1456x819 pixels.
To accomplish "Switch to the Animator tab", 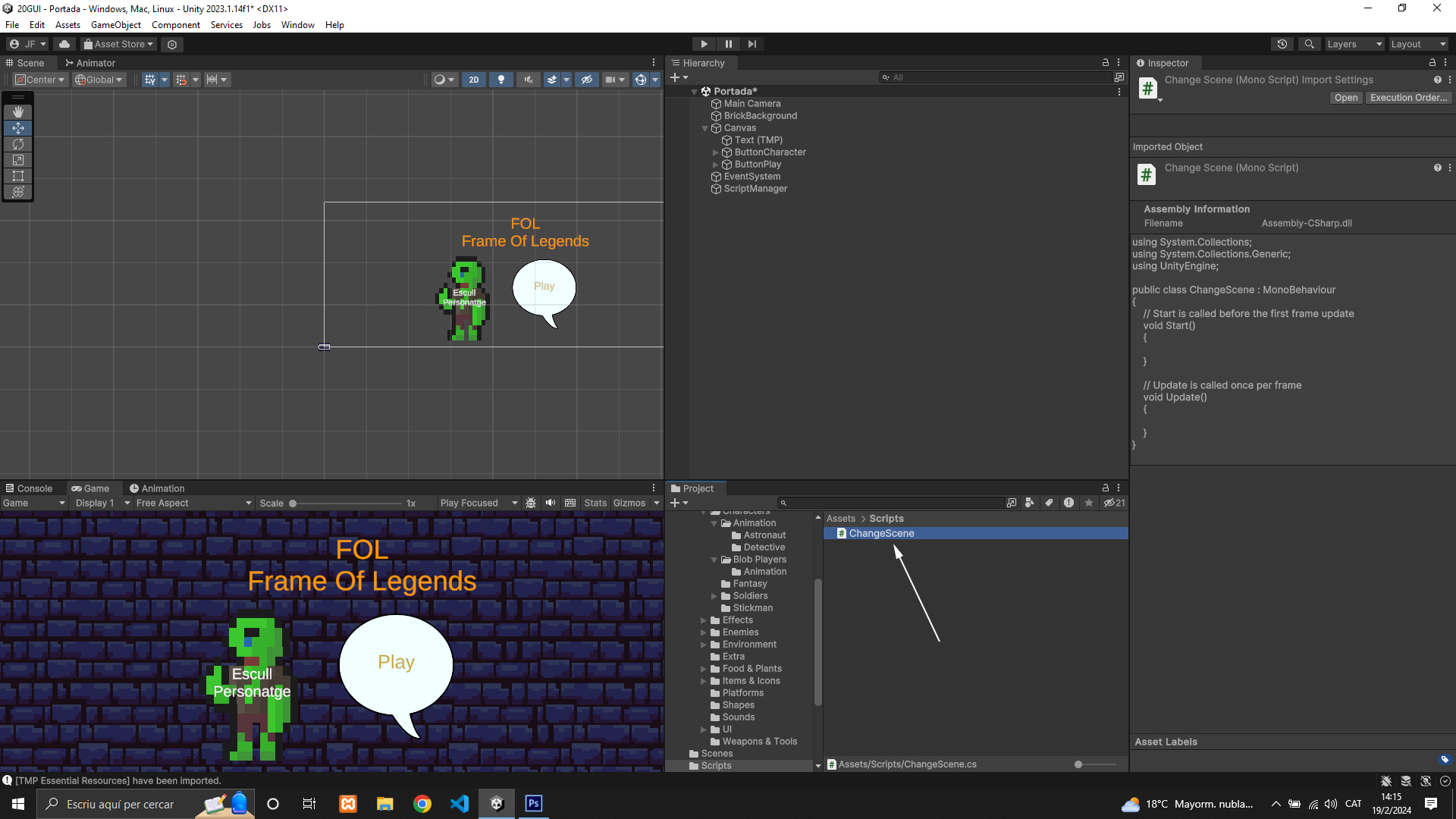I will 90,63.
